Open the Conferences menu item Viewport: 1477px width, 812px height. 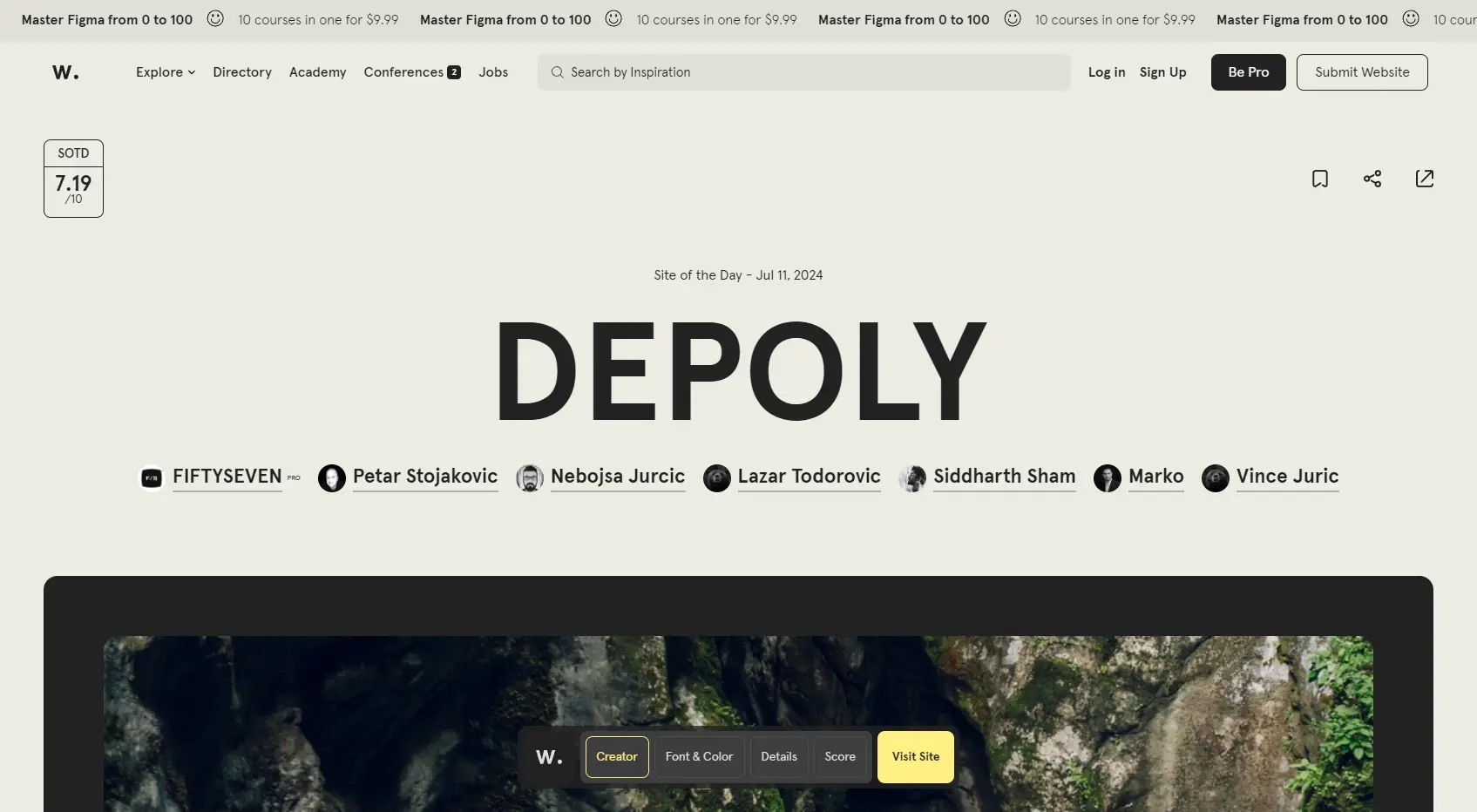tap(403, 72)
